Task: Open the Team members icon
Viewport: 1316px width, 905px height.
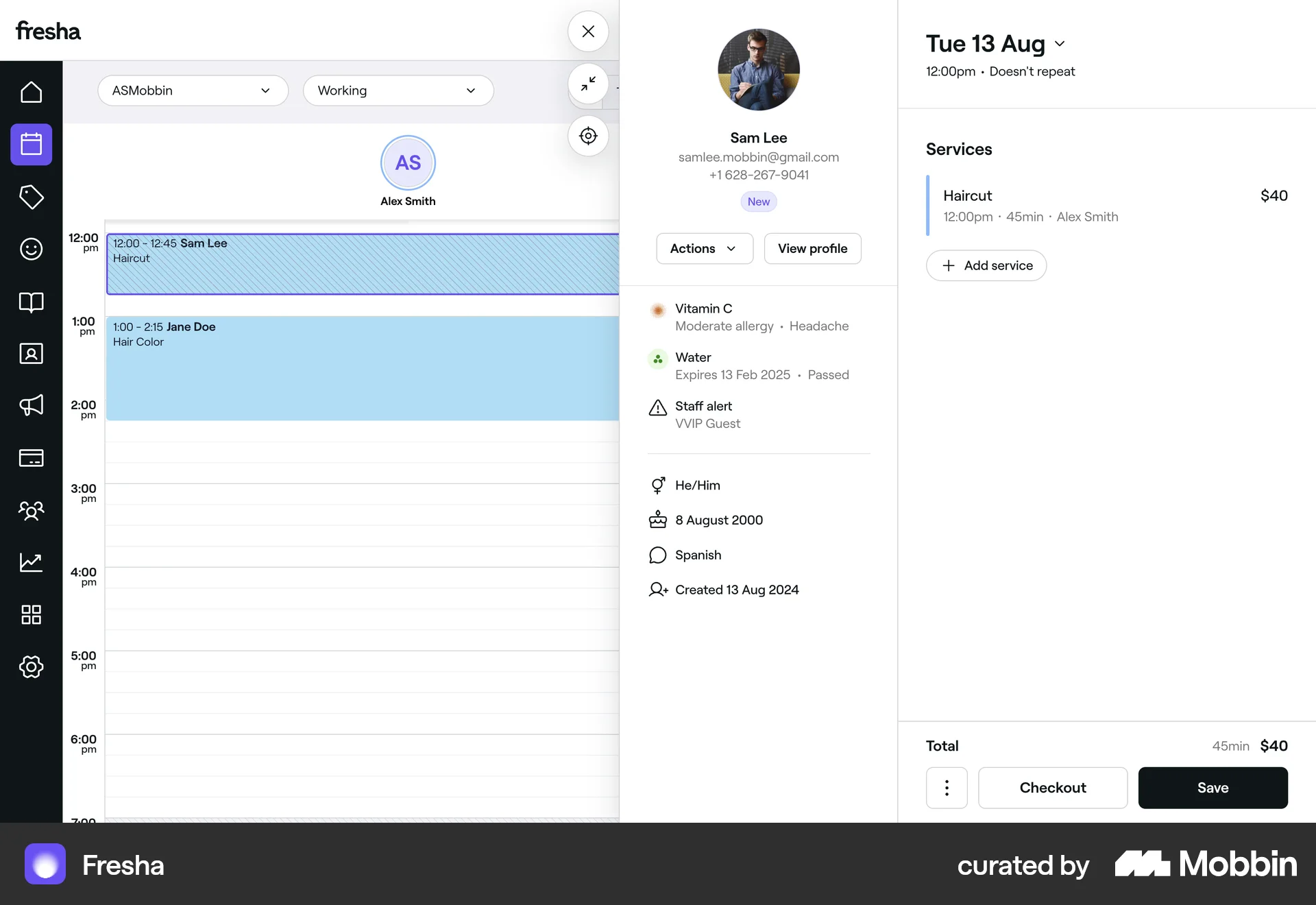Action: 31,510
